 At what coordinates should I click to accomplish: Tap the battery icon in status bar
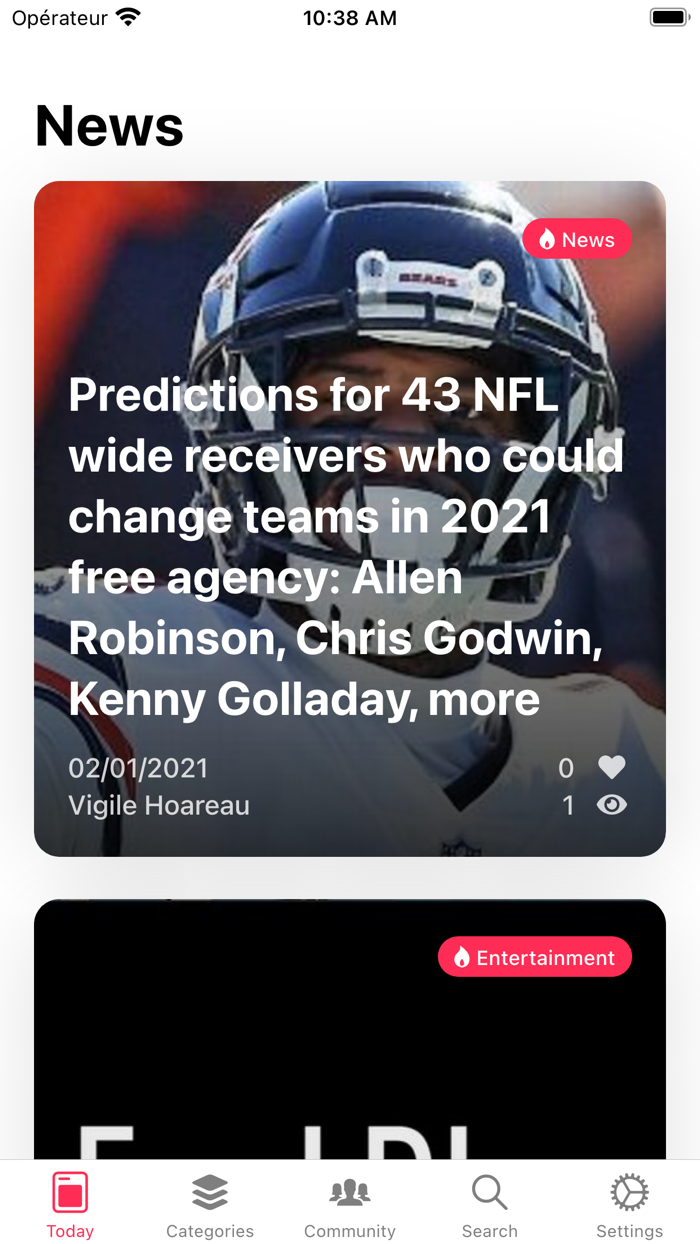pos(668,18)
